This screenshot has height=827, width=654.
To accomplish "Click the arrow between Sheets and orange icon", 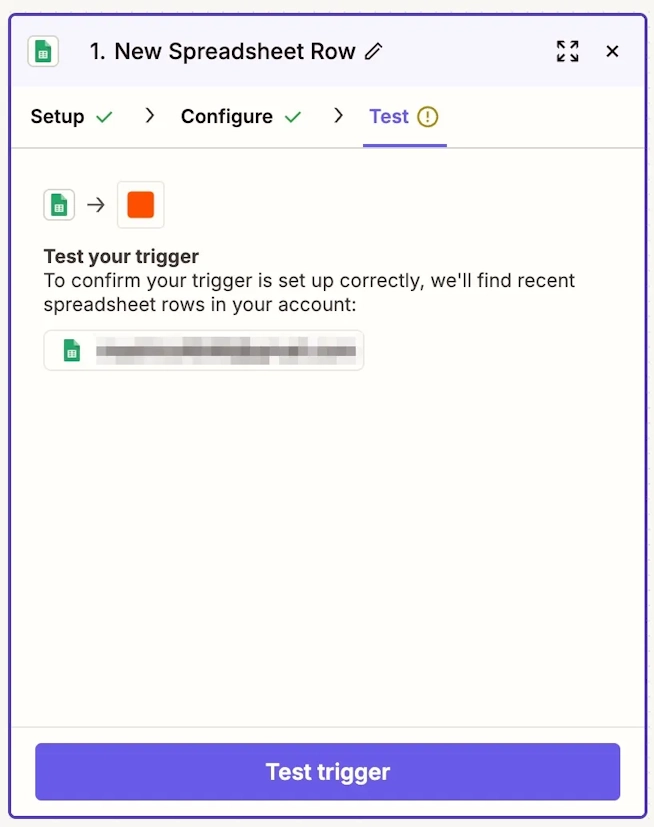I will click(96, 205).
